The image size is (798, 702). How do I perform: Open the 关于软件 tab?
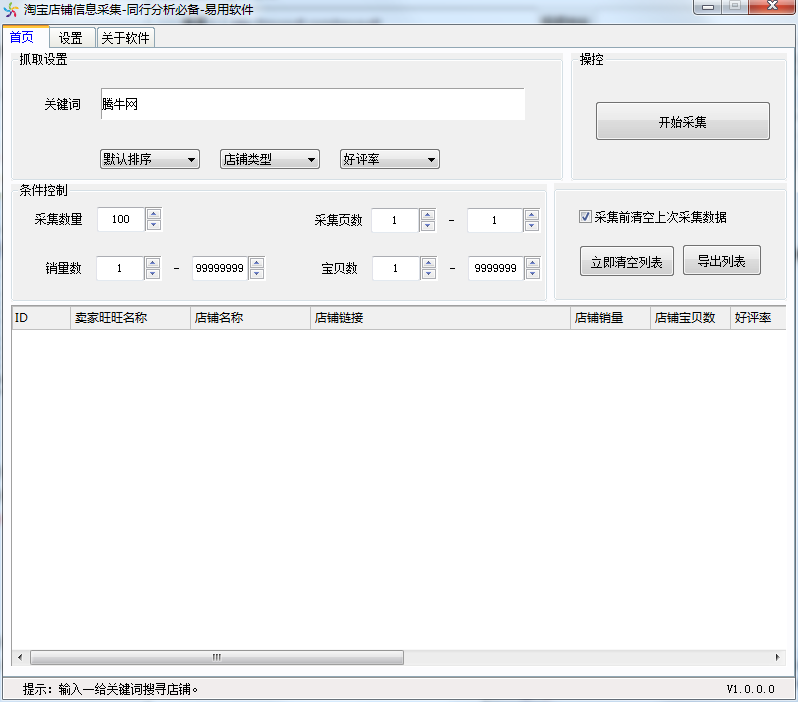pos(125,38)
